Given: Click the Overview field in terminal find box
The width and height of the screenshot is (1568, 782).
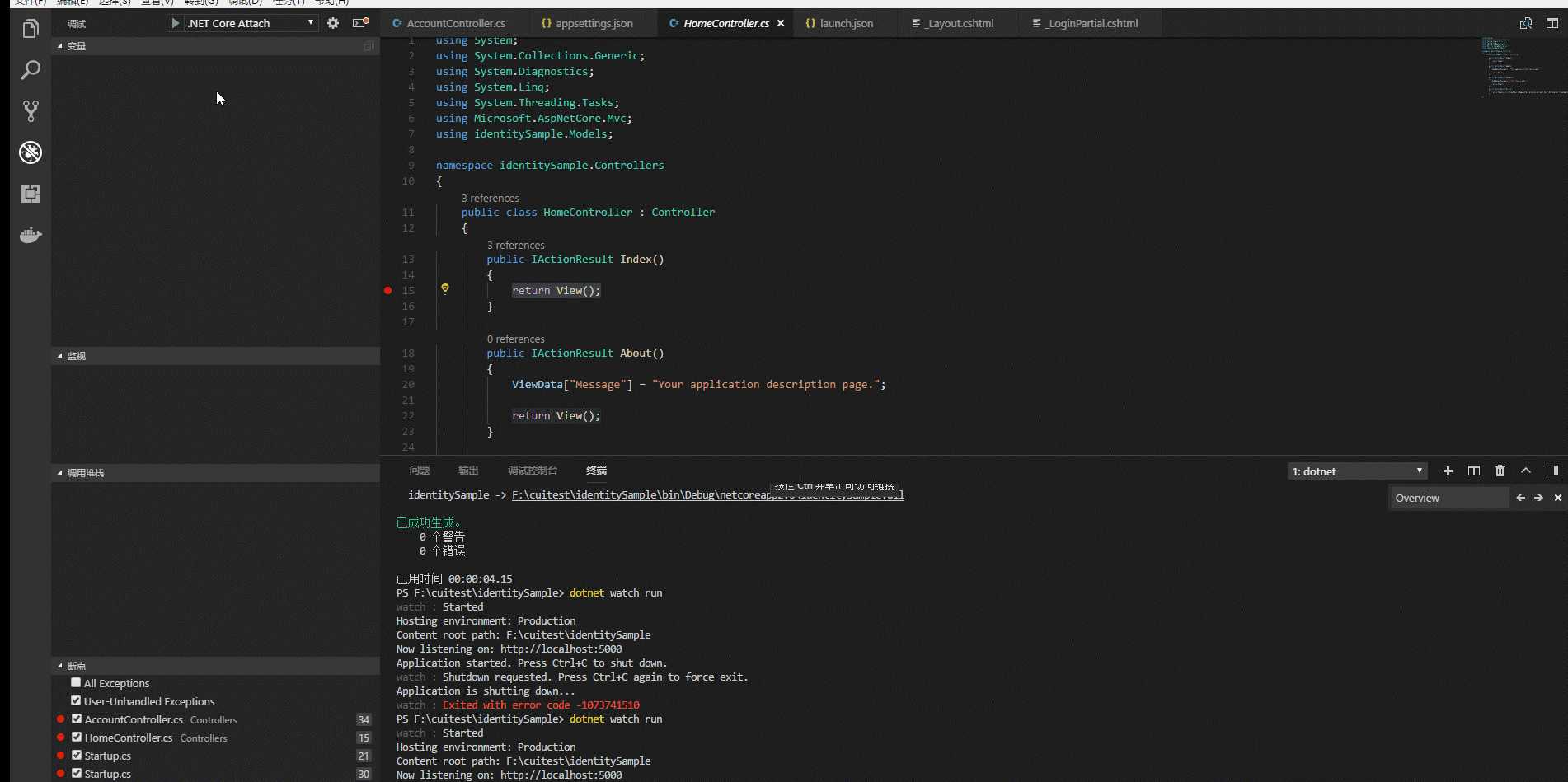Looking at the screenshot, I should click(1450, 498).
